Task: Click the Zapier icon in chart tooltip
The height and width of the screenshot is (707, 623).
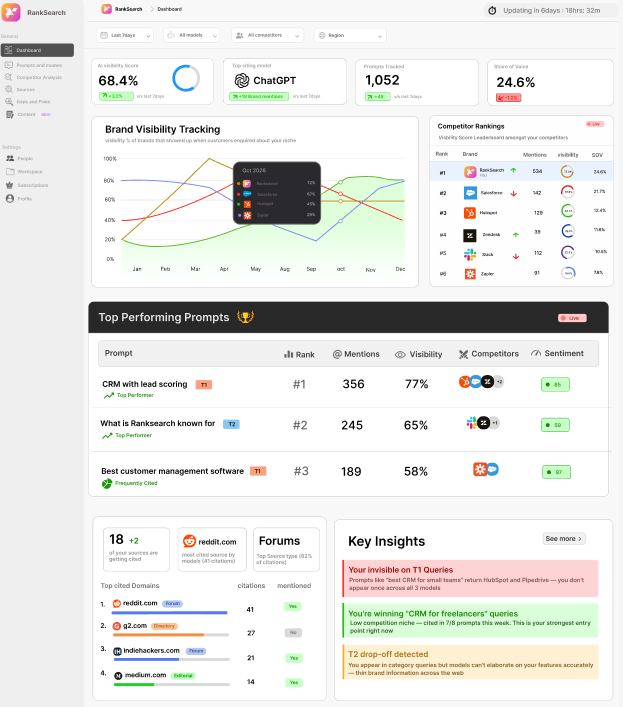Action: 247,215
